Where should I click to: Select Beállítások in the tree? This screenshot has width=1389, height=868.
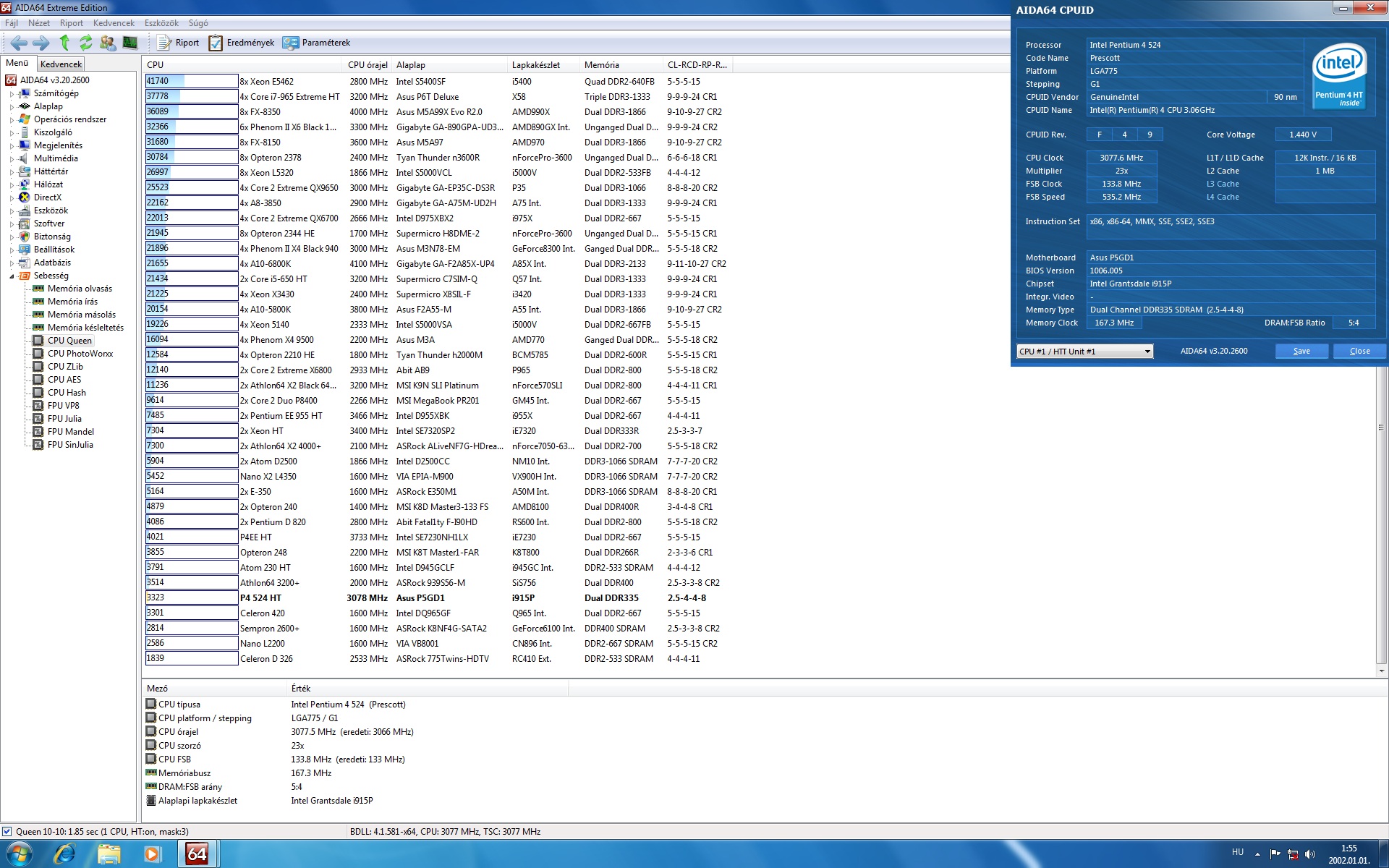(54, 250)
